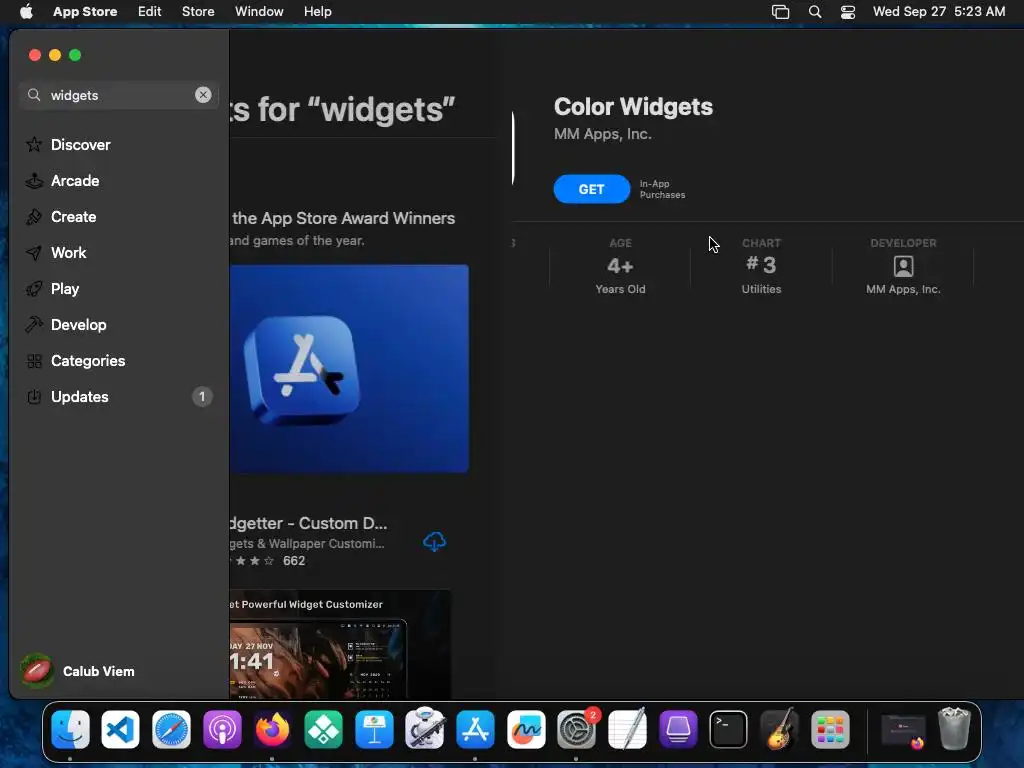Get the Color Widgets app
This screenshot has height=768, width=1024.
[x=592, y=189]
